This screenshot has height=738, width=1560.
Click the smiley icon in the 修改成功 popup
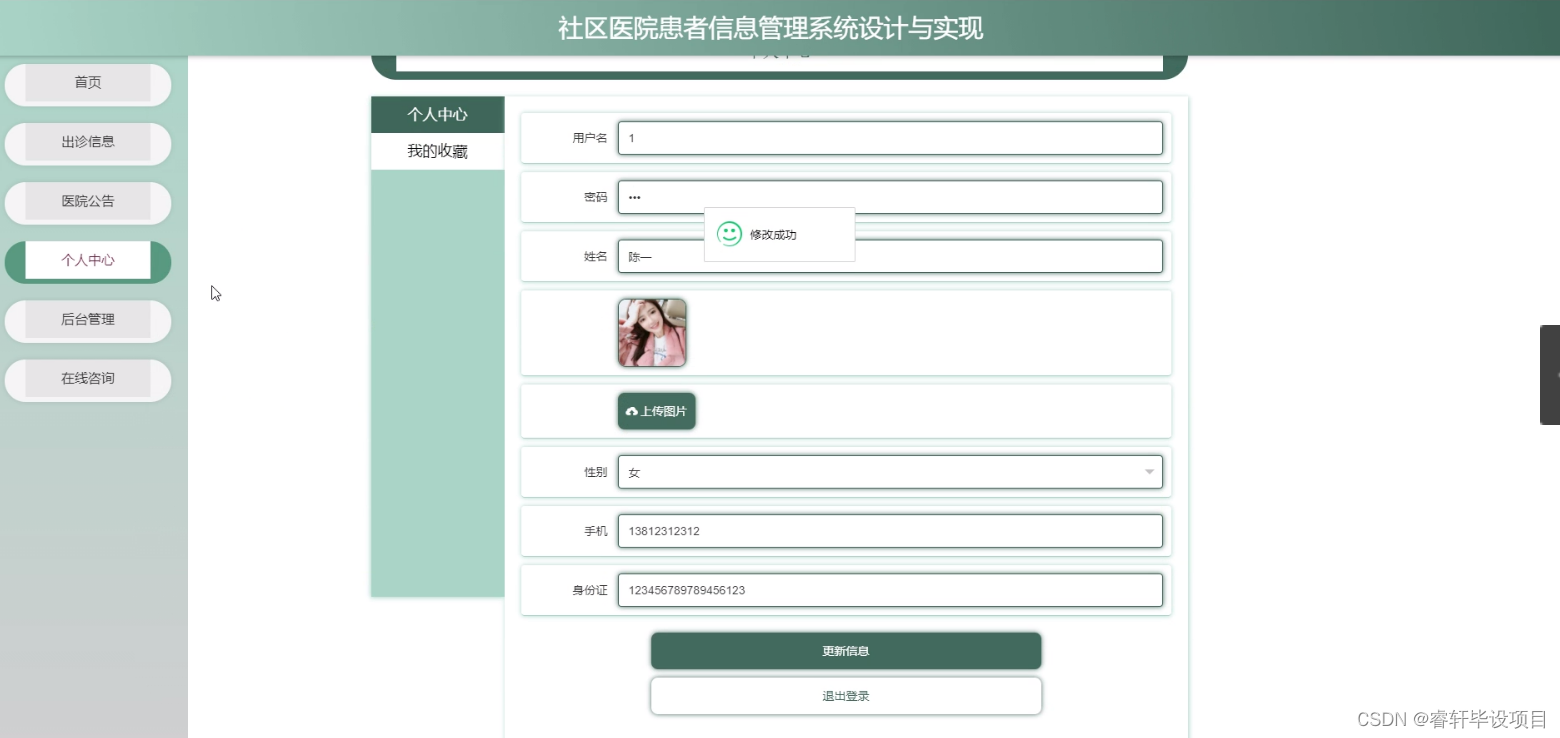[728, 234]
